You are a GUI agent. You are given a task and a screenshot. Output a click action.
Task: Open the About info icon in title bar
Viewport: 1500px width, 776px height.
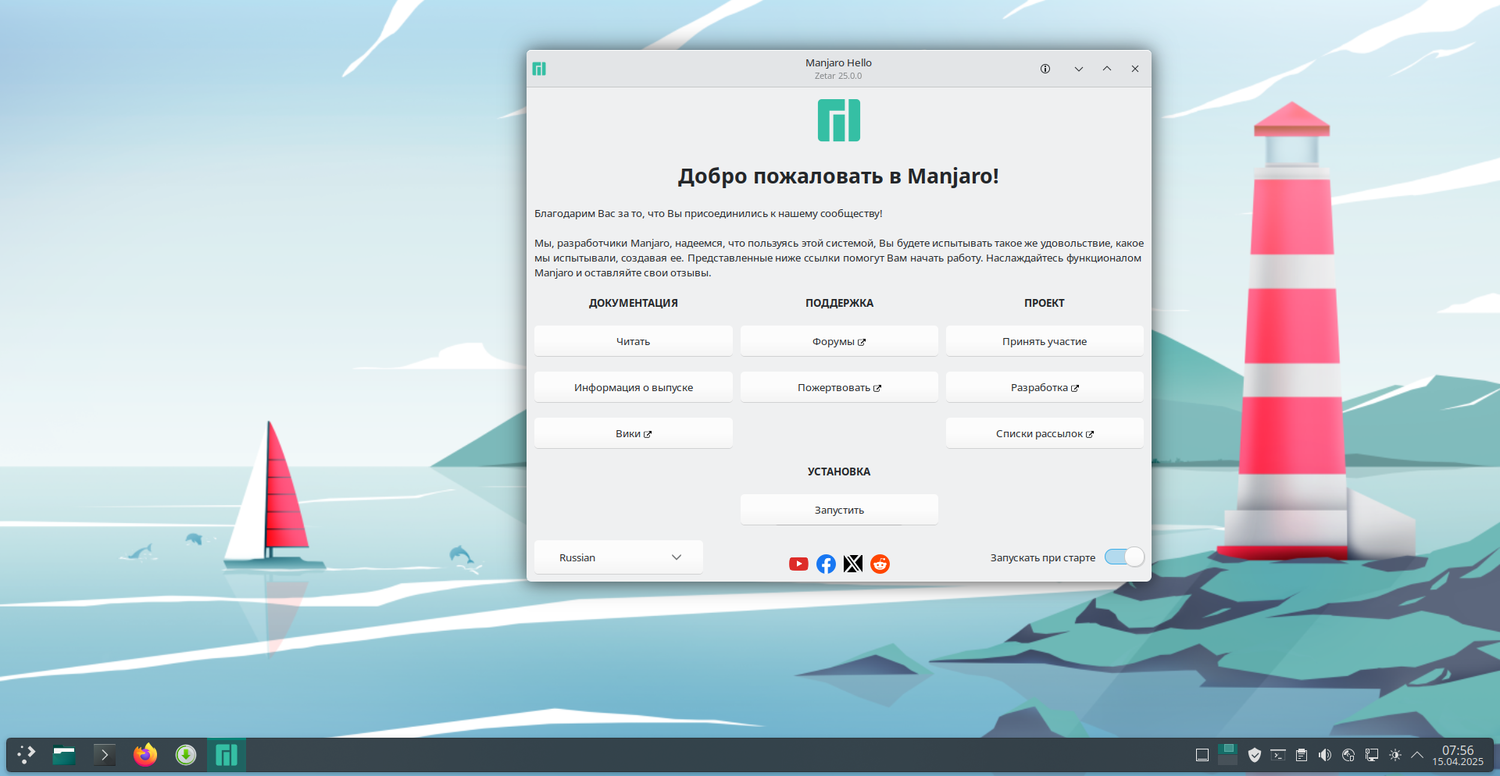(1045, 69)
